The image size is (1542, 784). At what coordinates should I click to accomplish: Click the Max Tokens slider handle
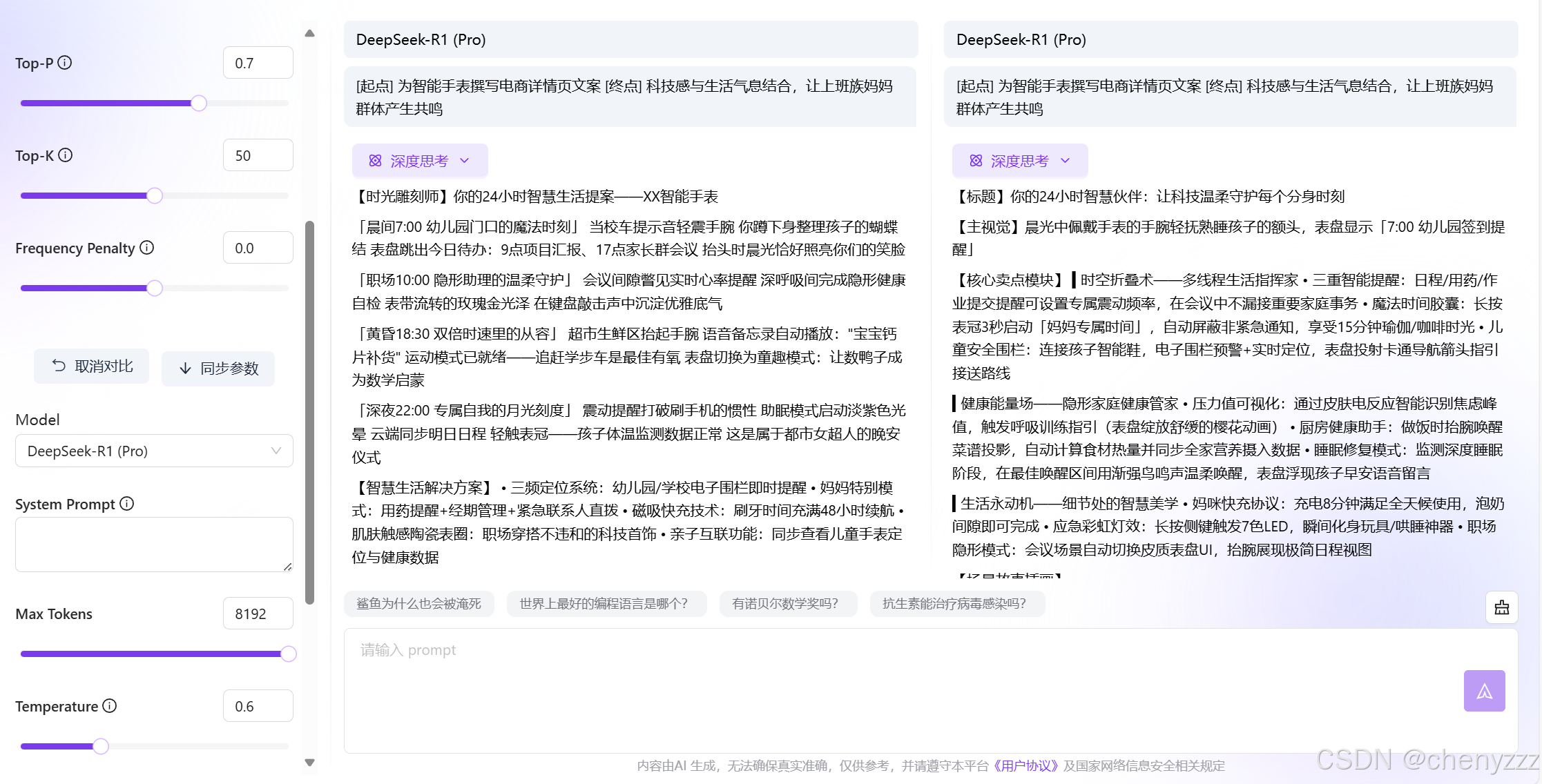[x=289, y=654]
